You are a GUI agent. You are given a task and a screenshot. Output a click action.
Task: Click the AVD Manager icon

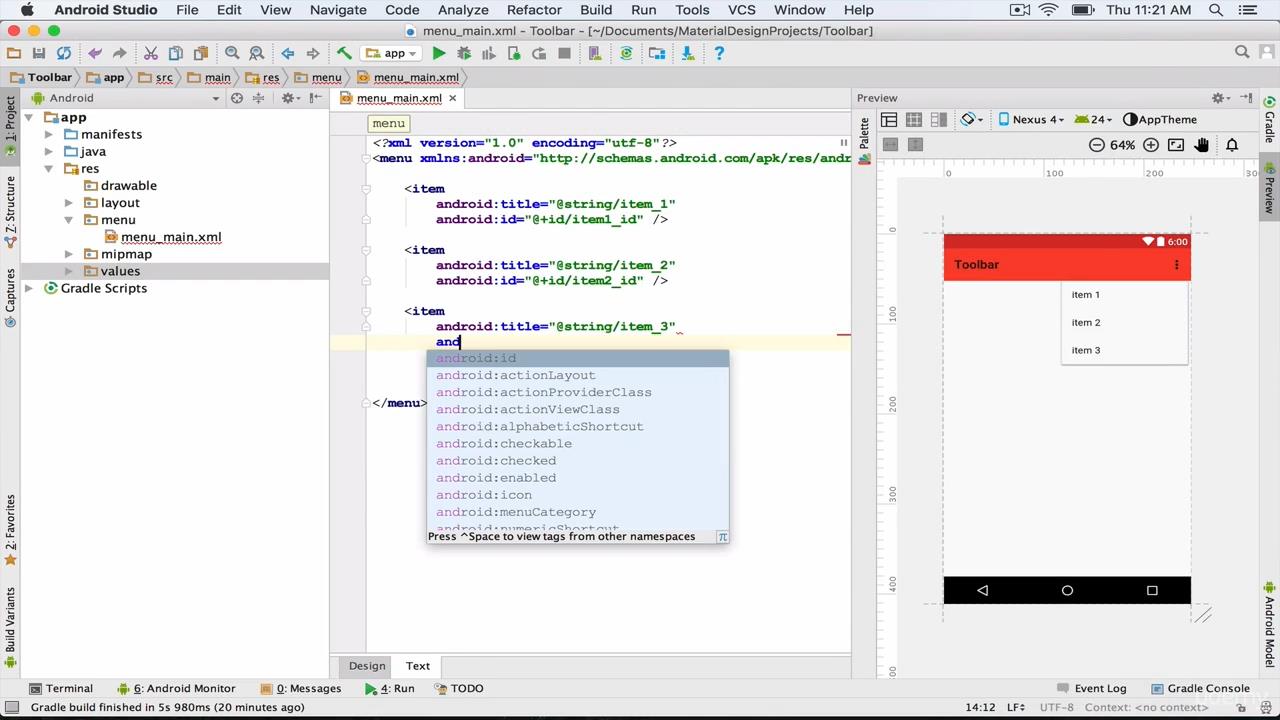pyautogui.click(x=595, y=53)
